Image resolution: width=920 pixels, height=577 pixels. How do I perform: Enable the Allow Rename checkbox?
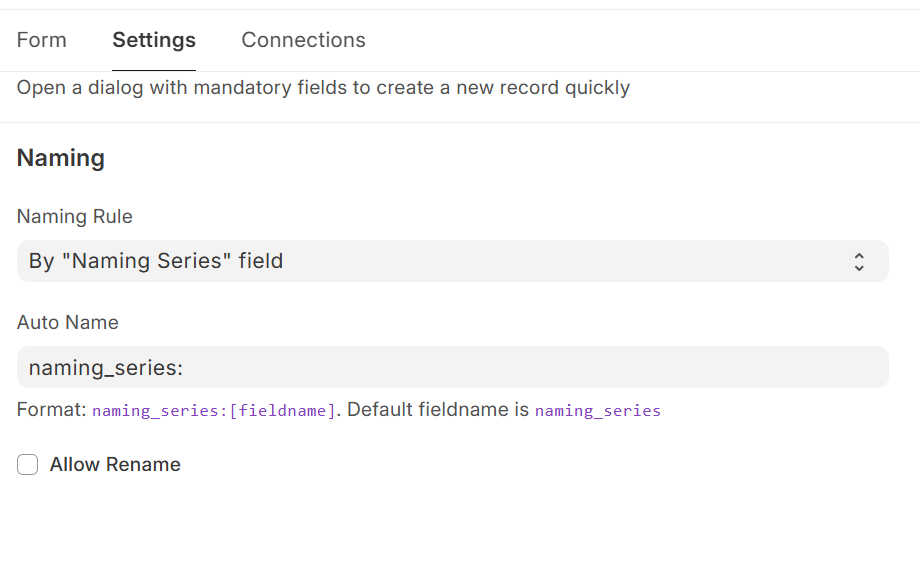click(x=28, y=464)
